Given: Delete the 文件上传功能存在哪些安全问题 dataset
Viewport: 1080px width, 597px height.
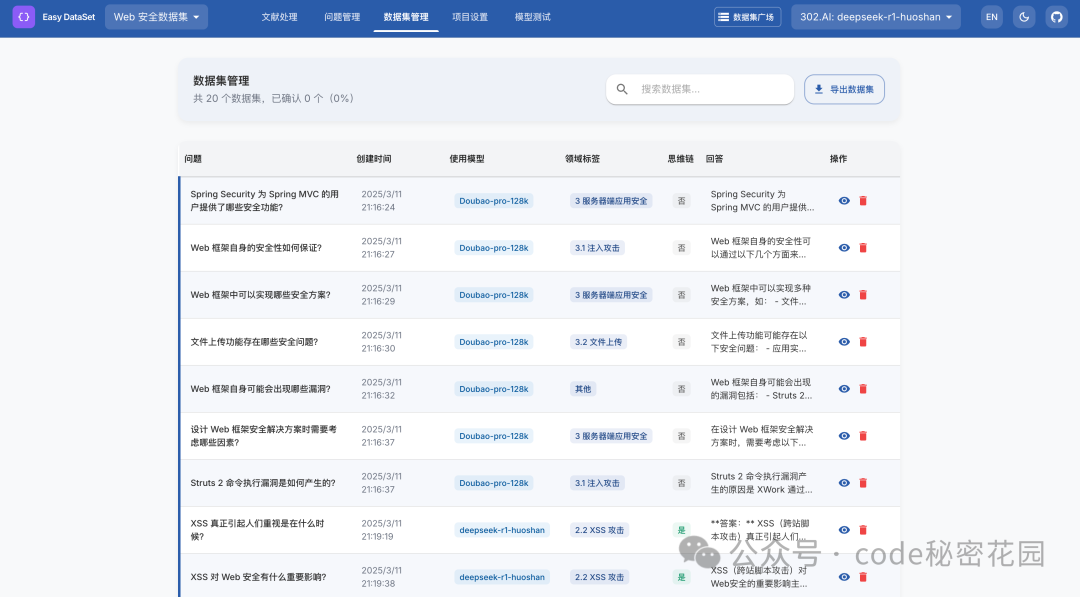Looking at the screenshot, I should (x=863, y=342).
